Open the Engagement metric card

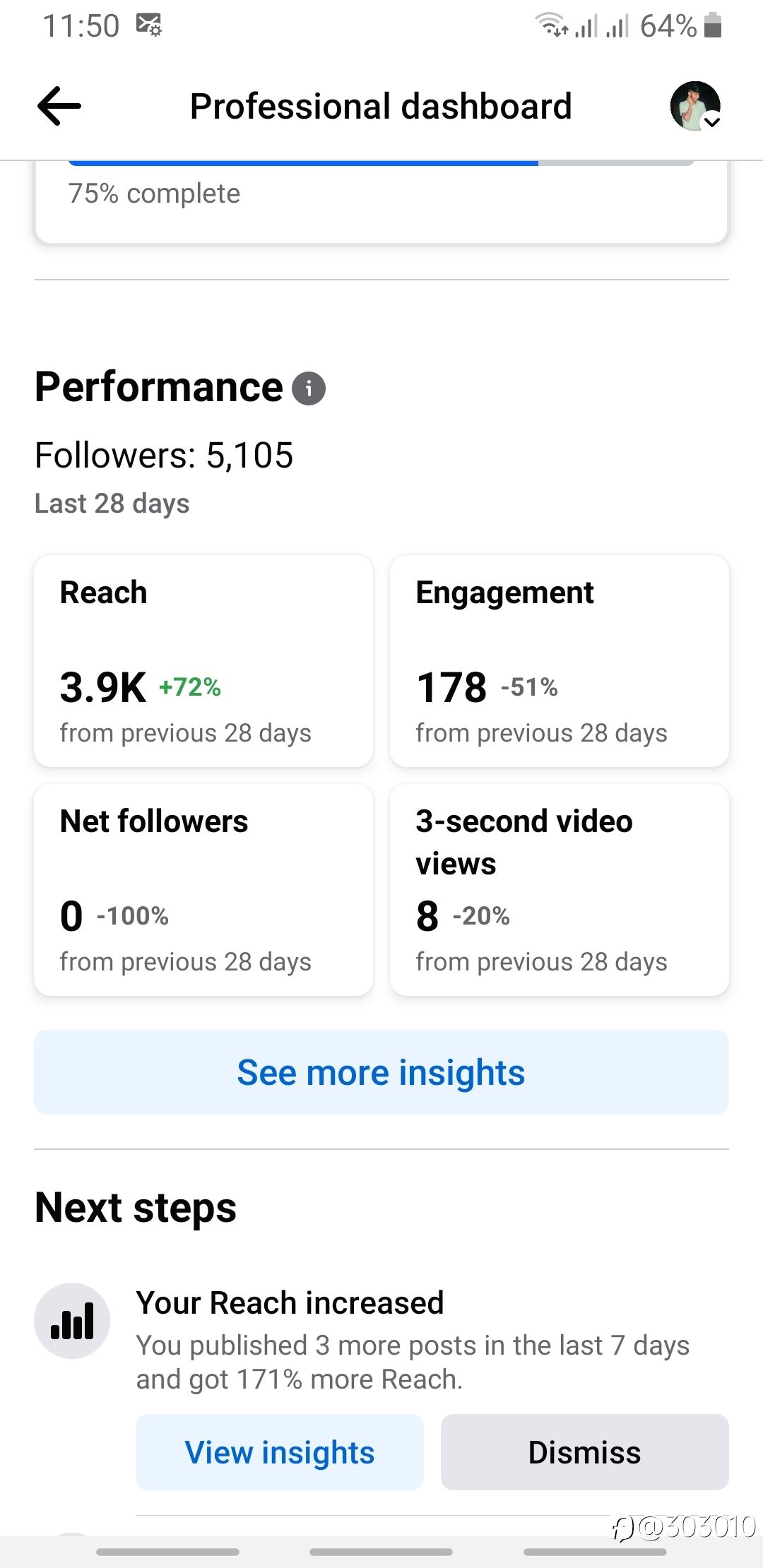point(560,661)
